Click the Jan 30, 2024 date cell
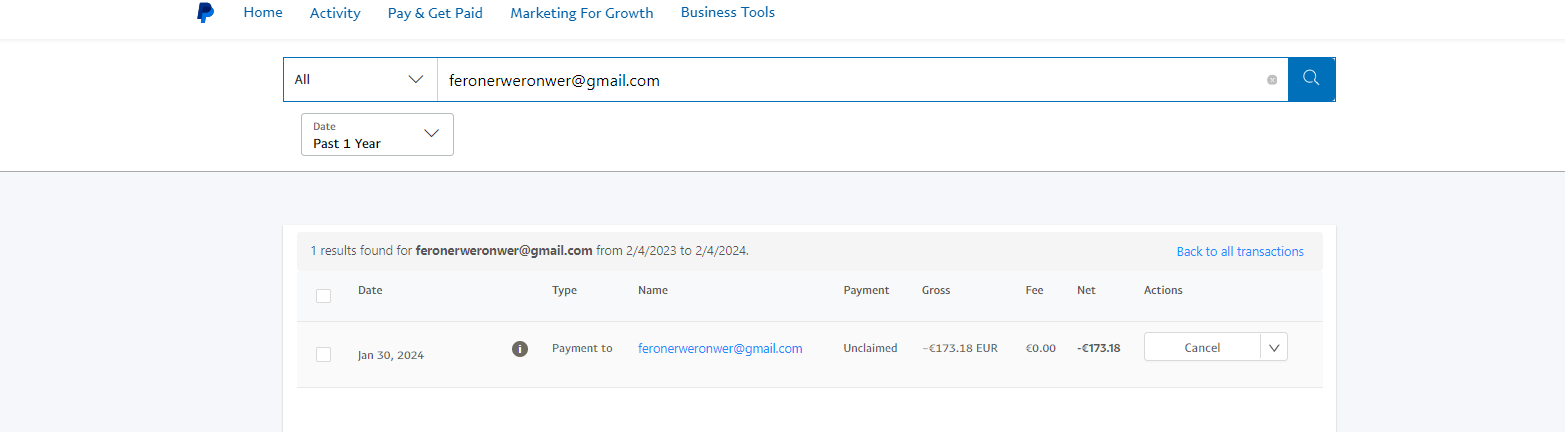Image resolution: width=1565 pixels, height=432 pixels. (391, 355)
